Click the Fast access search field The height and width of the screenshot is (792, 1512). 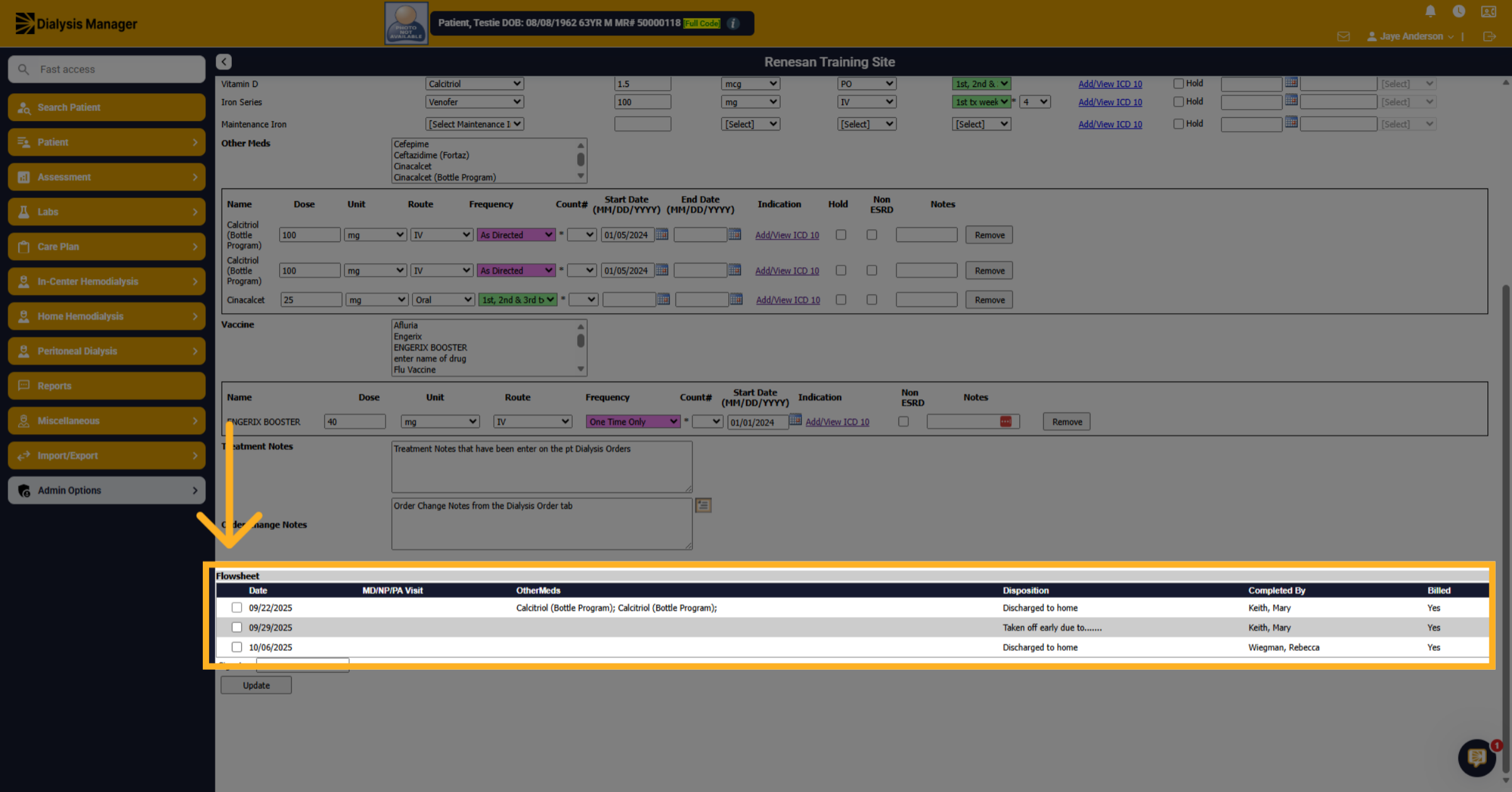tap(106, 69)
